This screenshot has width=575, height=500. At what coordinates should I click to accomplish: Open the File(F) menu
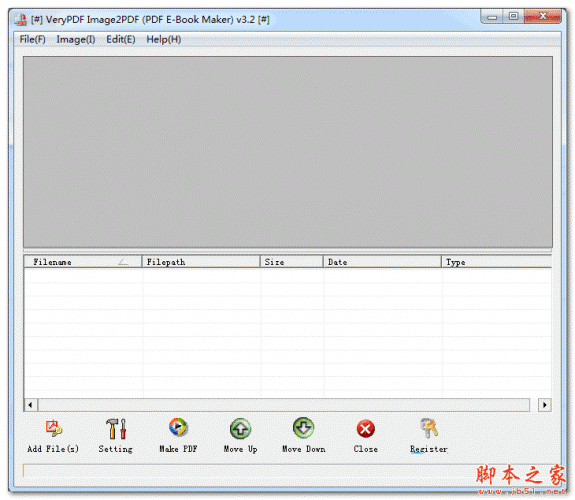(33, 39)
